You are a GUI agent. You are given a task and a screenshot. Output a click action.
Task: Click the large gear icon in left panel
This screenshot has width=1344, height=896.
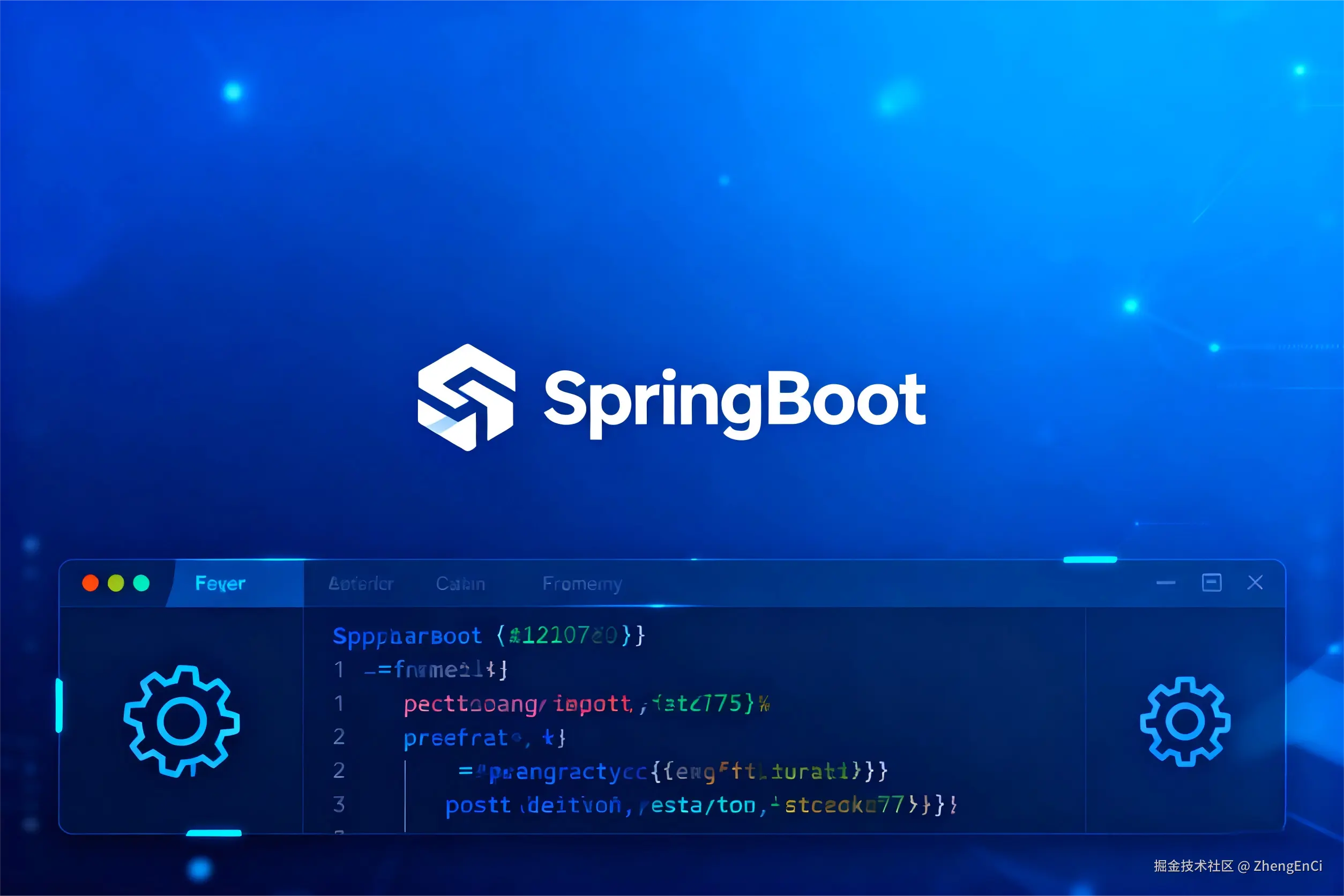click(x=182, y=721)
